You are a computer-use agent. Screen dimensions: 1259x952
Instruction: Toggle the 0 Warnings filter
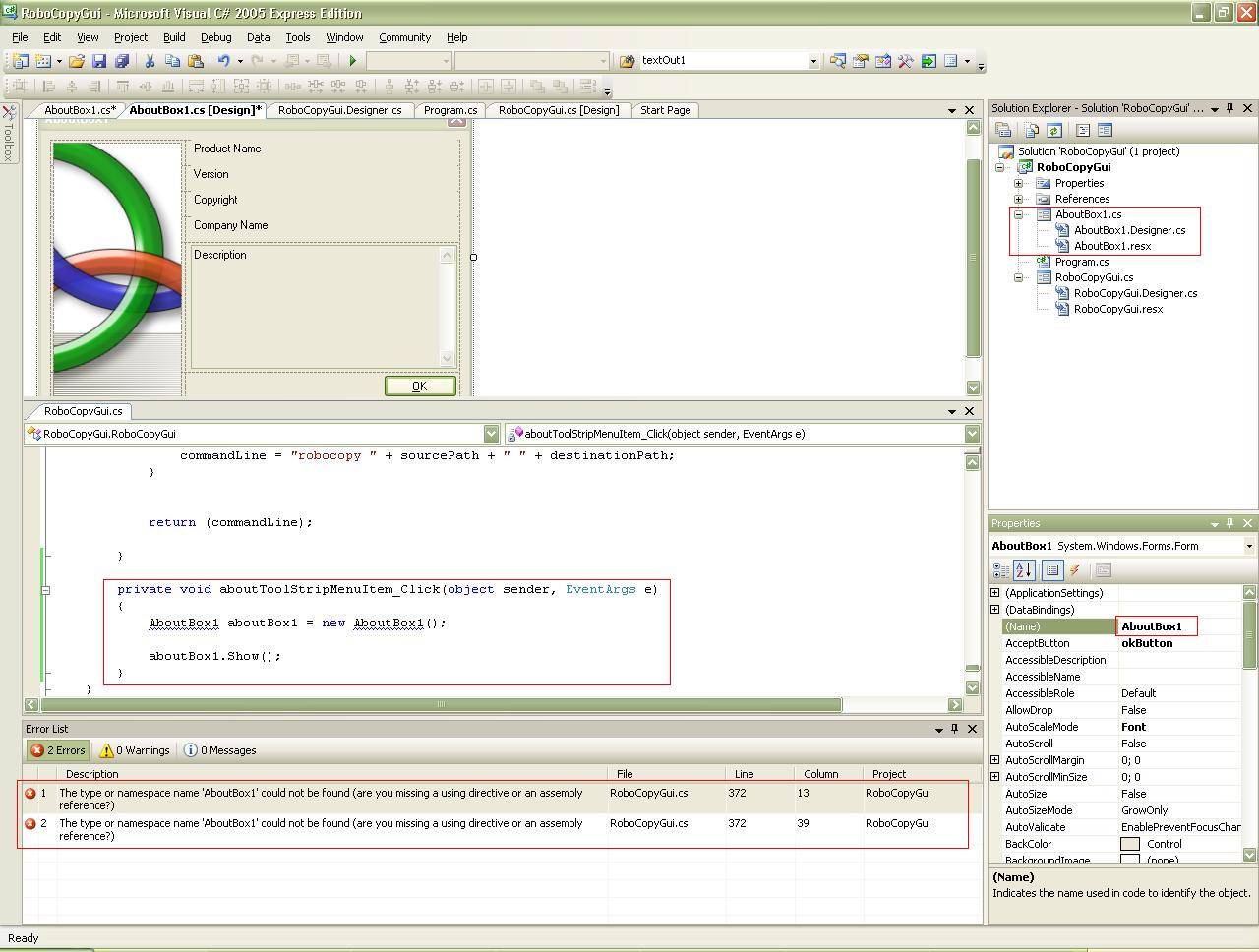[135, 750]
